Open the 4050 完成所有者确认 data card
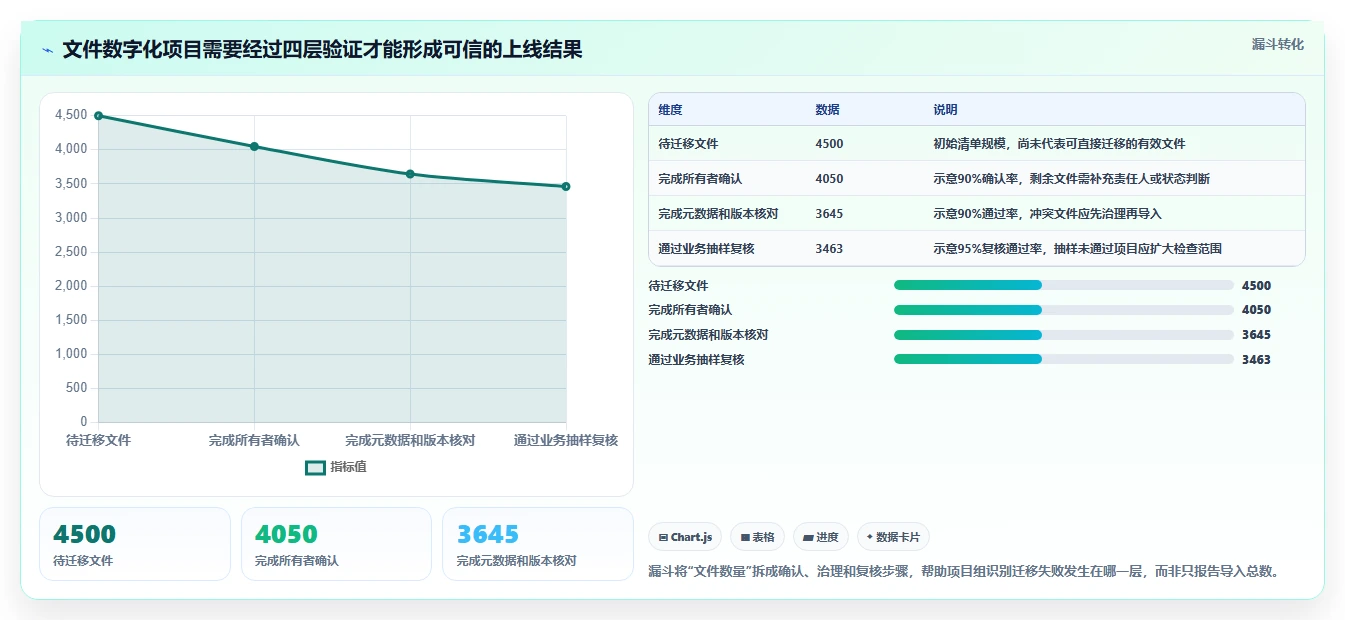1345x620 pixels. 336,544
